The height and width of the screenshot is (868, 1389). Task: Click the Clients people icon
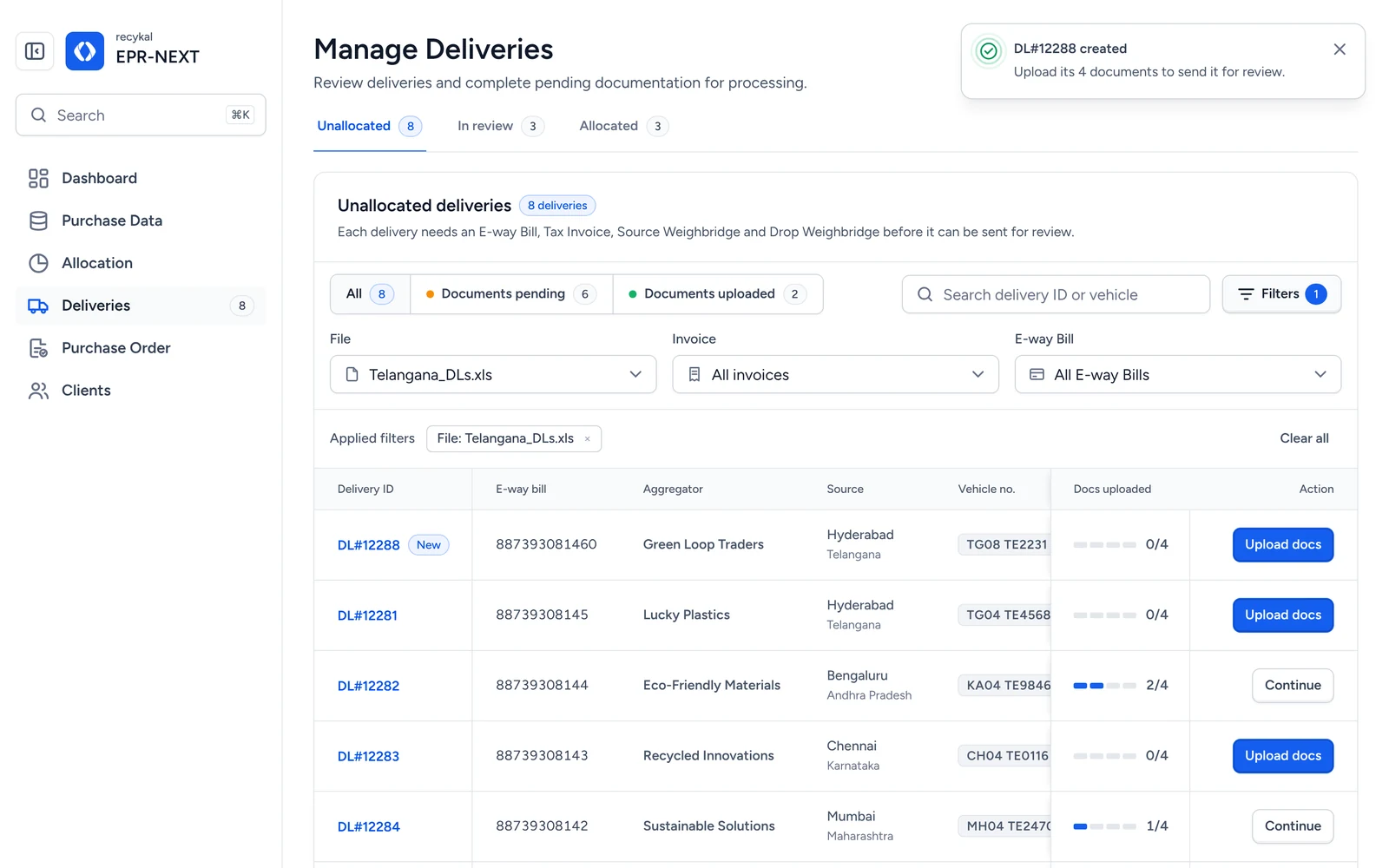point(38,391)
